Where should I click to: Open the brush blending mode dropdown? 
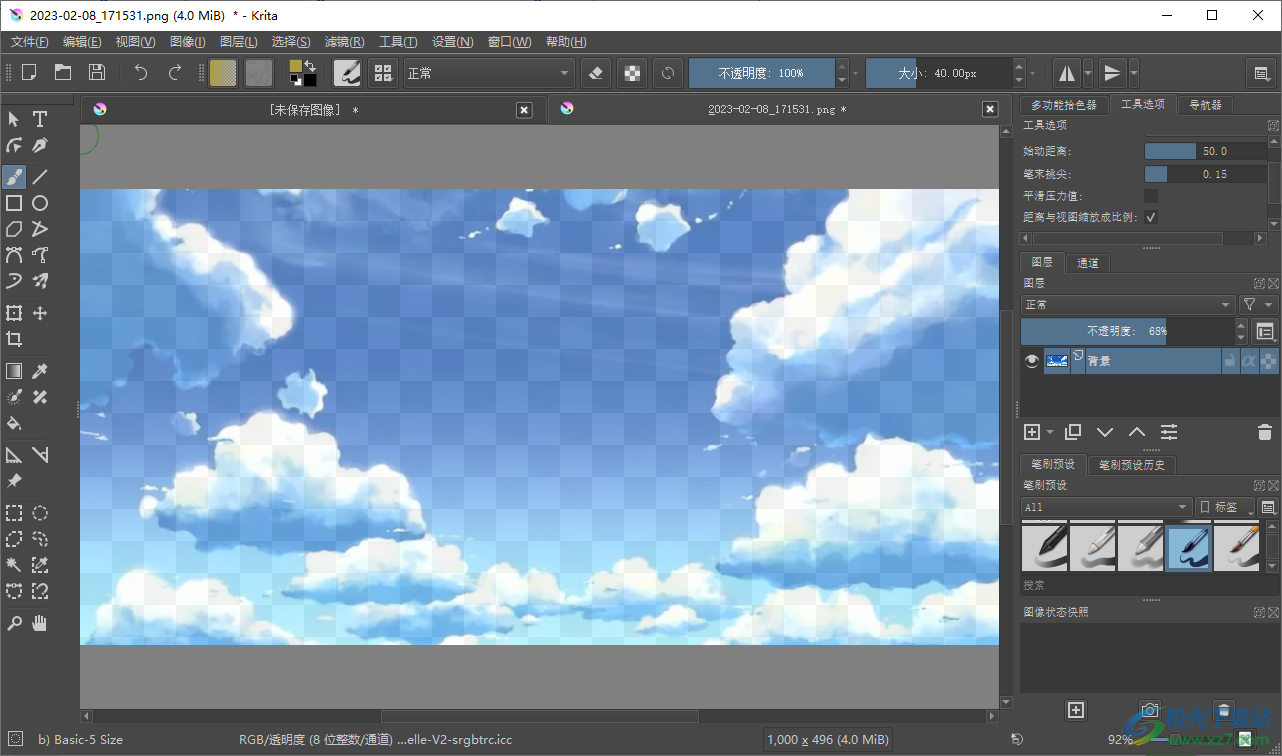[x=489, y=73]
